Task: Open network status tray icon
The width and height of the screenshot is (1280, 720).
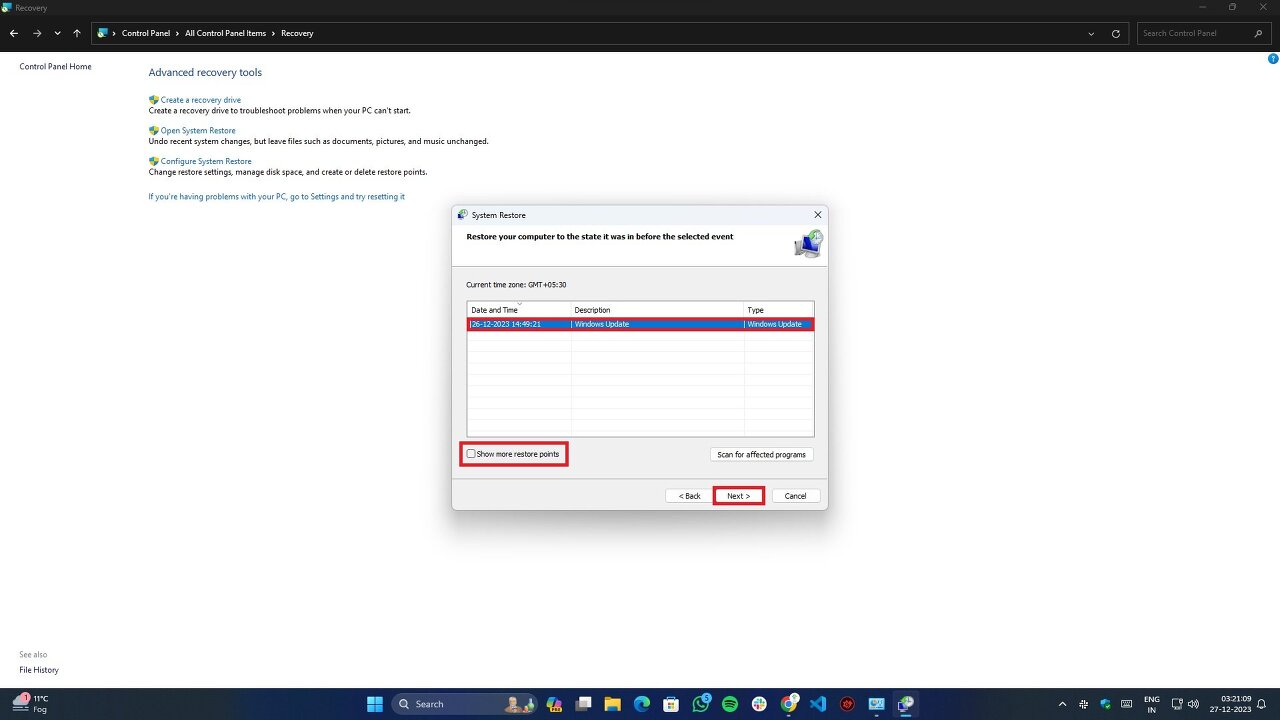Action: pos(1177,704)
